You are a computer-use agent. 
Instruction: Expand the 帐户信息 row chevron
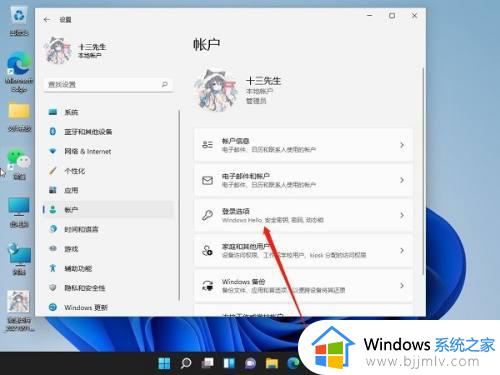402,145
